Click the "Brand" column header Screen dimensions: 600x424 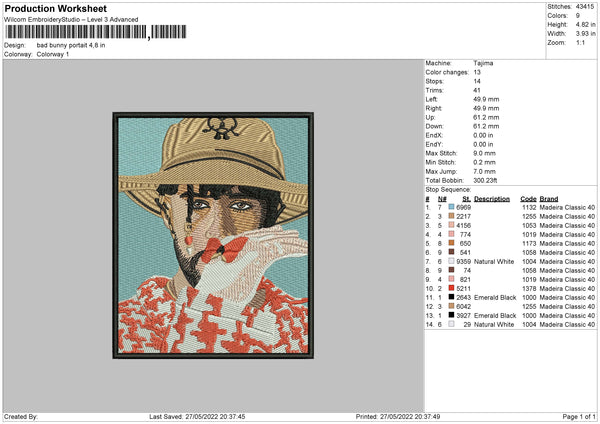click(x=549, y=199)
